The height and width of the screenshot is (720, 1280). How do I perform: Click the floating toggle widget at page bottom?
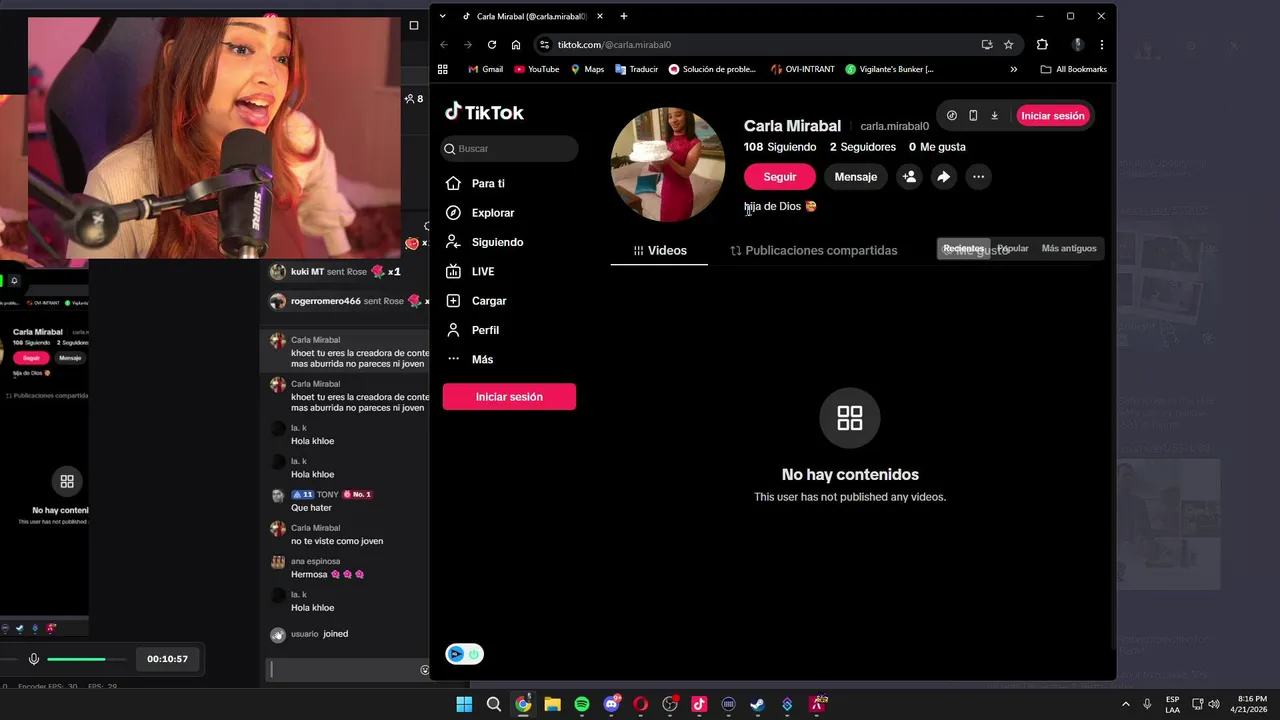464,654
